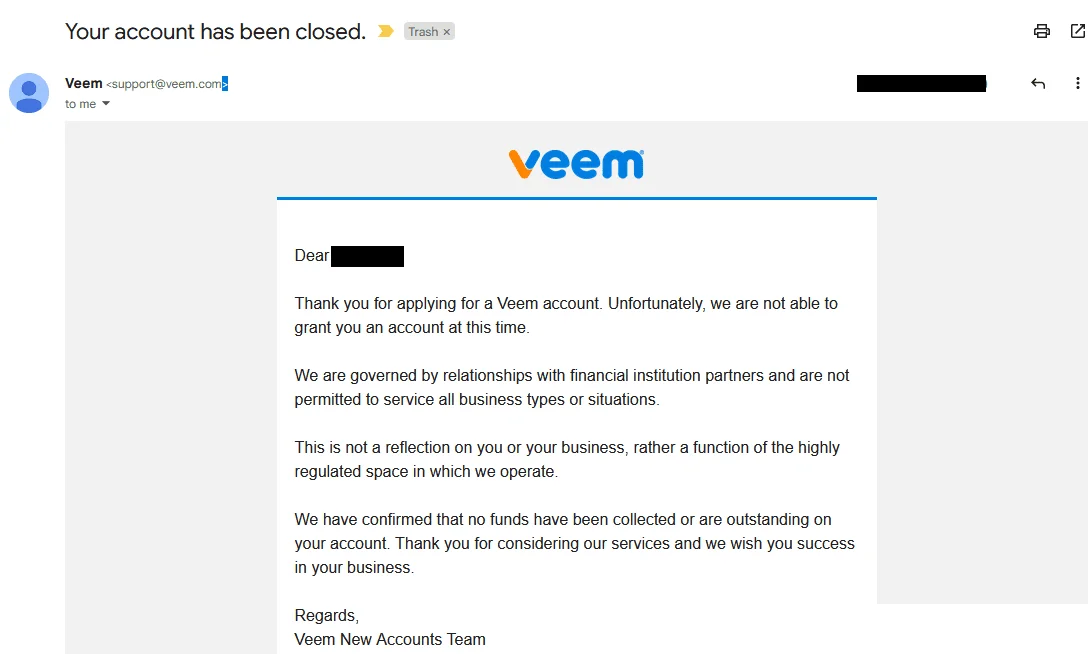Image resolution: width=1091 pixels, height=654 pixels.
Task: Click the "Thank you for applying" paragraph
Action: 566,315
